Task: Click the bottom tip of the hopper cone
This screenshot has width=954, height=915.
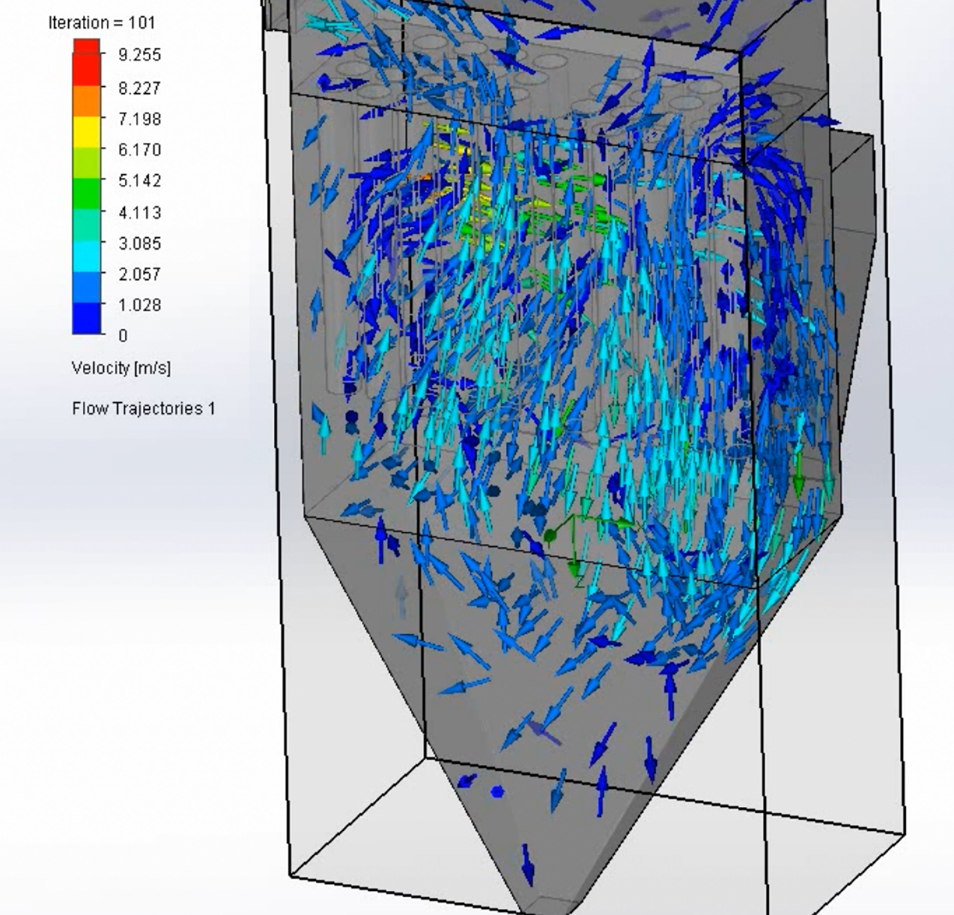Action: click(545, 906)
